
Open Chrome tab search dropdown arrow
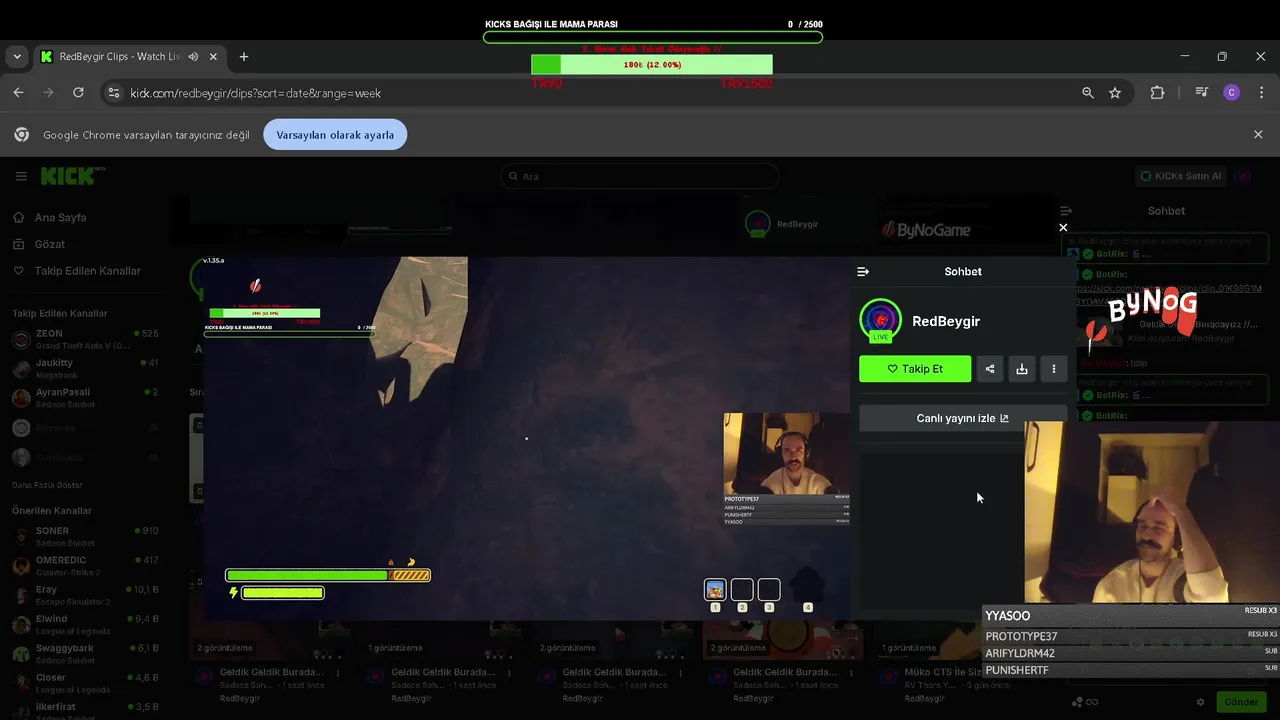coord(17,57)
